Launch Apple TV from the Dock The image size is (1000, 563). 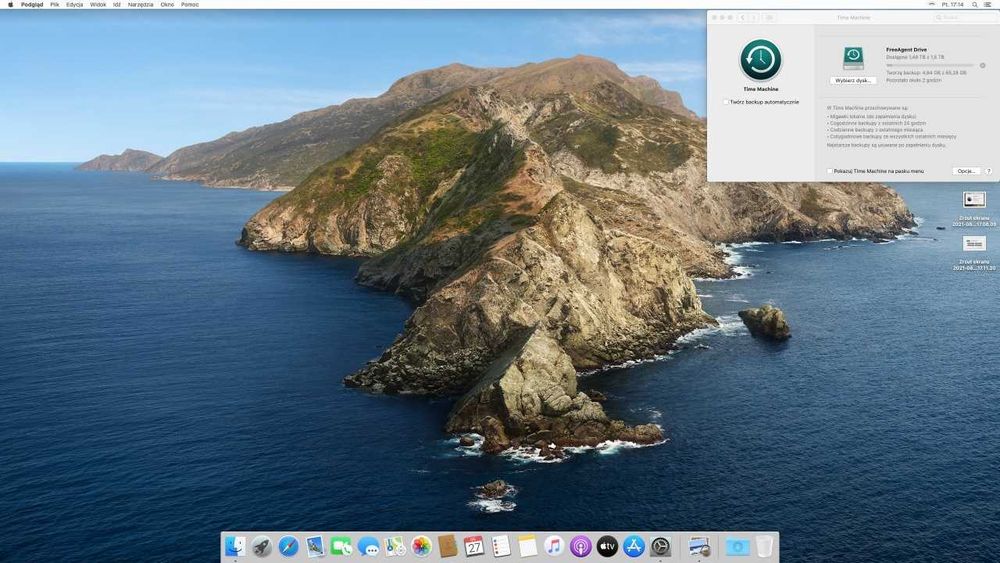tap(607, 546)
